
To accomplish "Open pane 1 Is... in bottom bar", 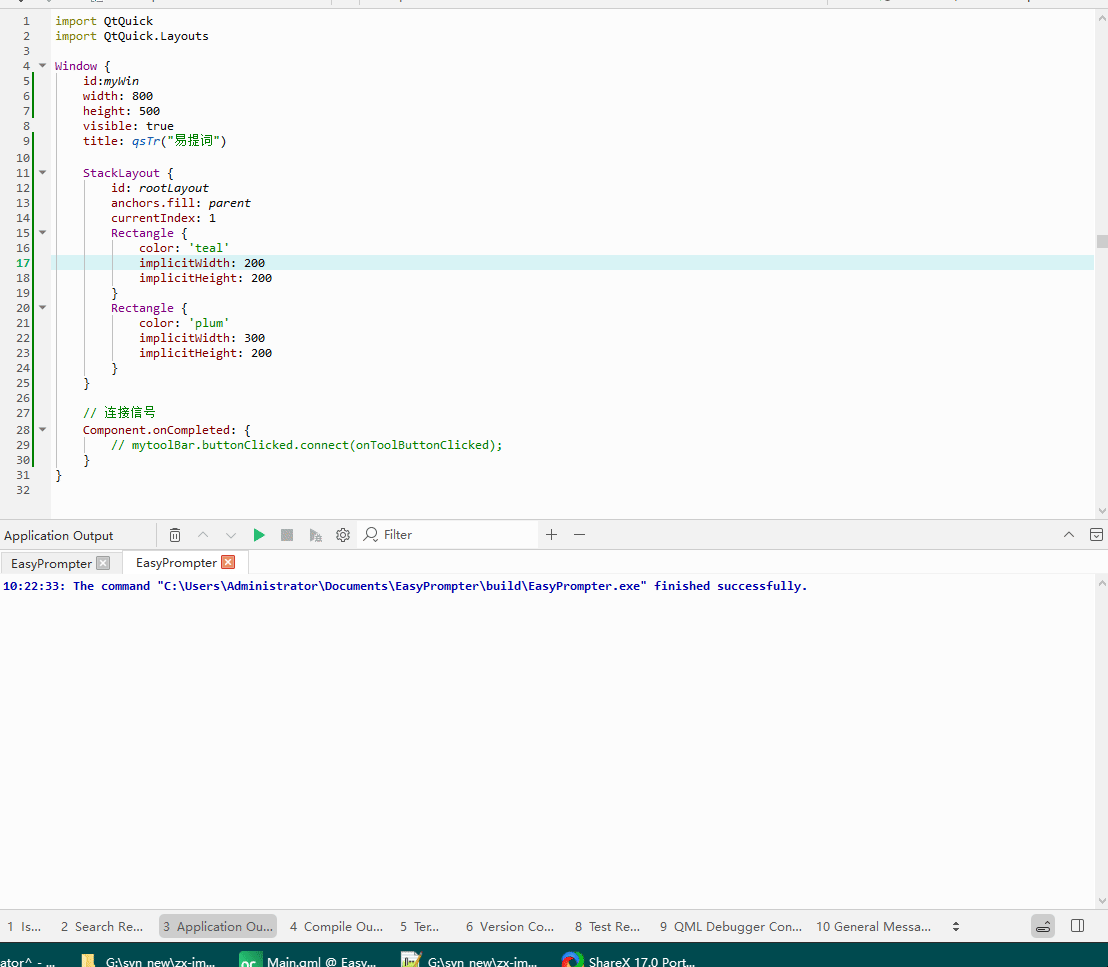I will pos(24,926).
